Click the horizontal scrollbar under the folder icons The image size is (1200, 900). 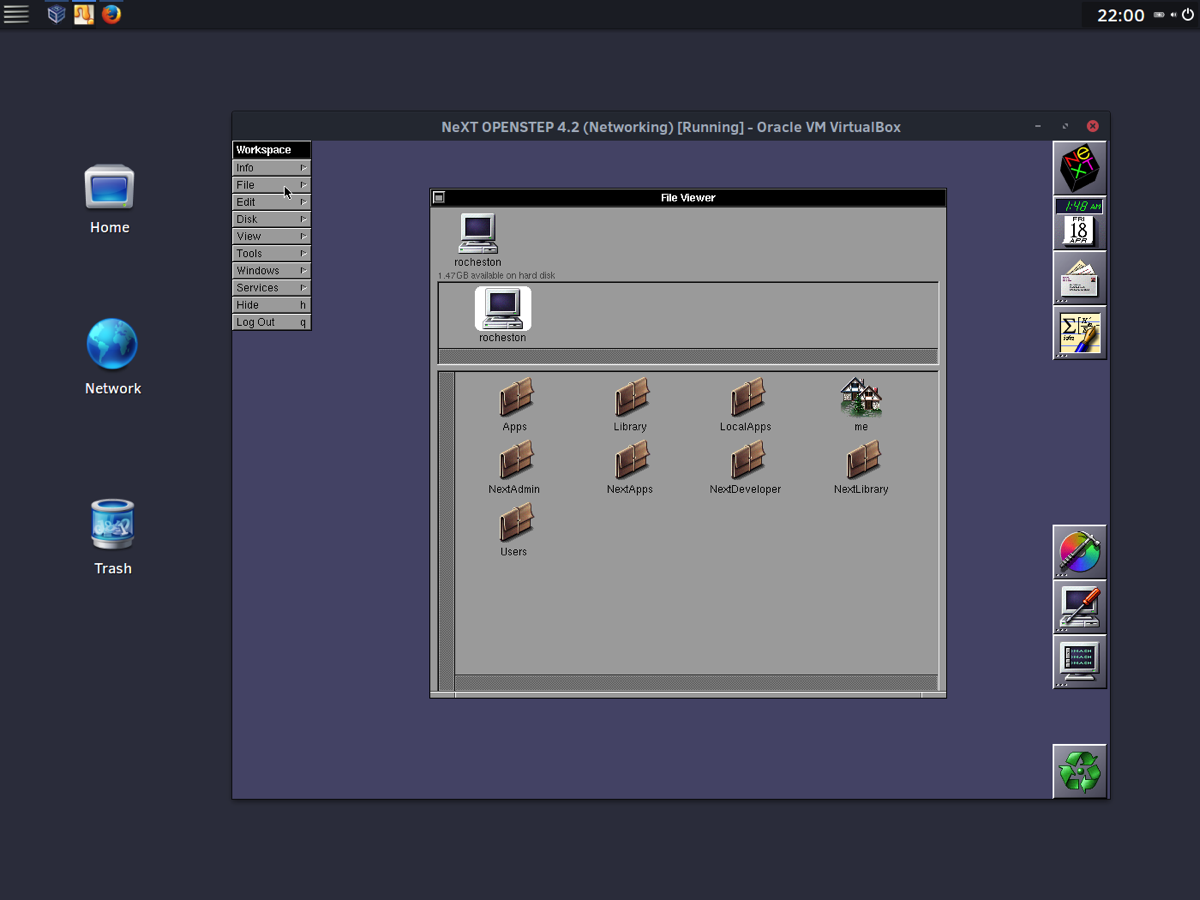697,682
